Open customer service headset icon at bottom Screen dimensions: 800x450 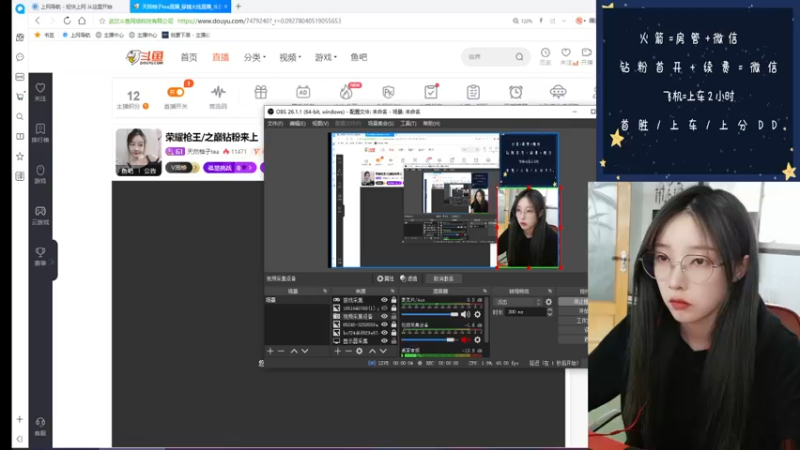[x=40, y=422]
